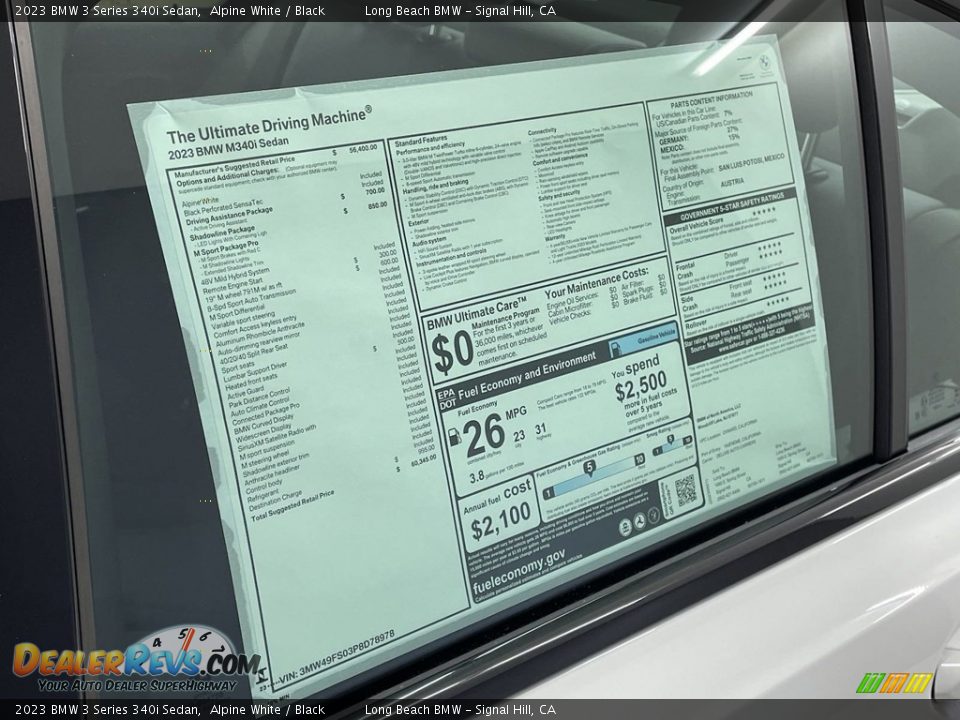Click 'Driving Assistance Package' option
This screenshot has width=960, height=720.
(x=230, y=215)
